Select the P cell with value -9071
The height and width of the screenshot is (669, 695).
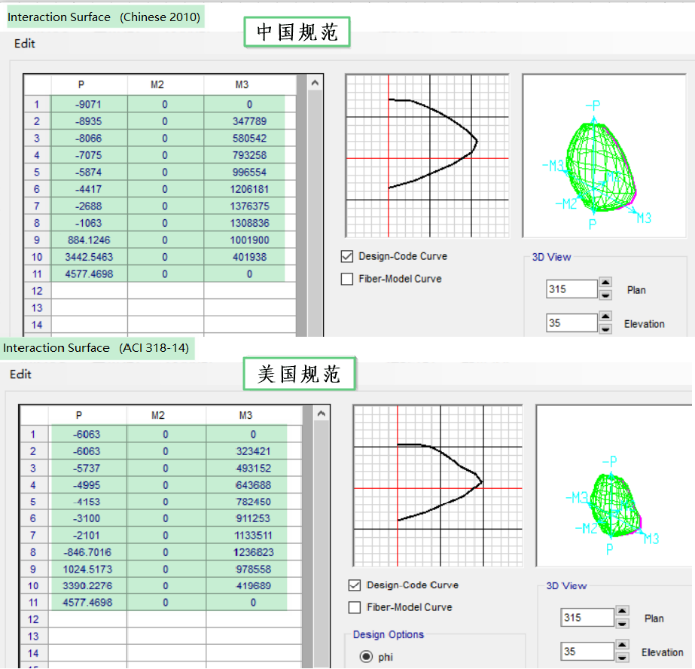tap(88, 104)
